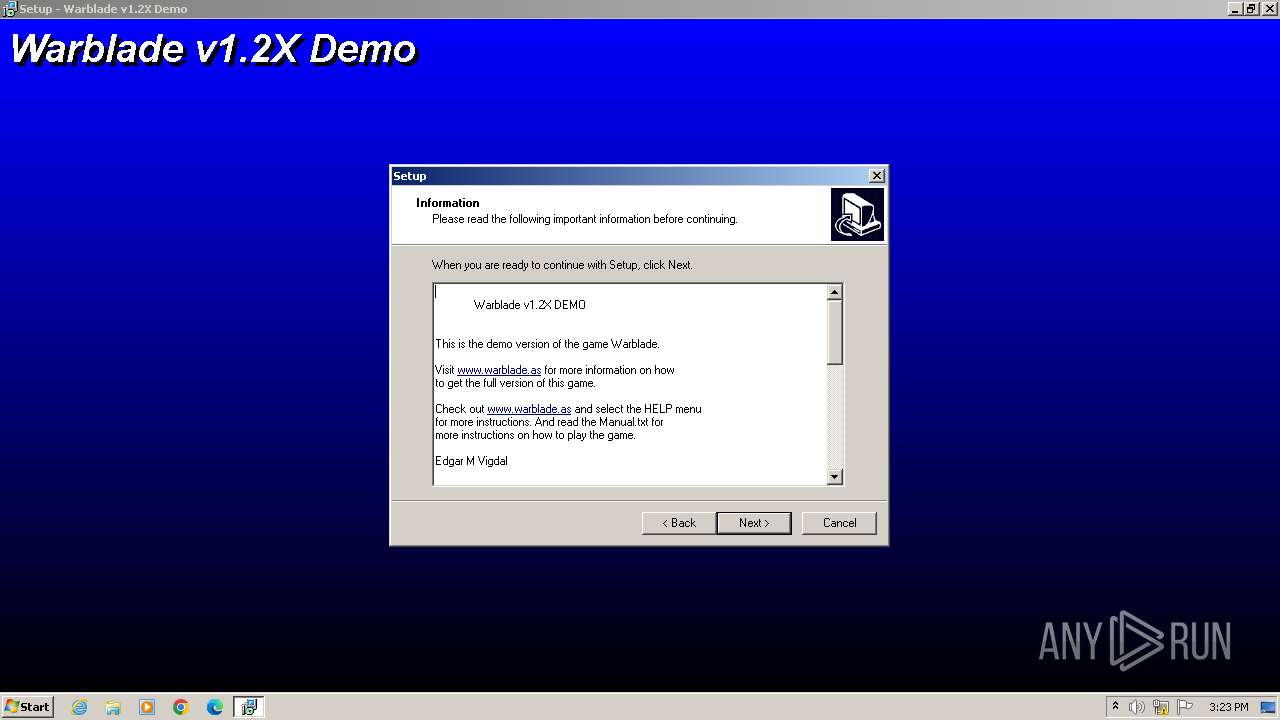Viewport: 1280px width, 720px height.
Task: Click the setup computer icon in header
Action: point(857,215)
